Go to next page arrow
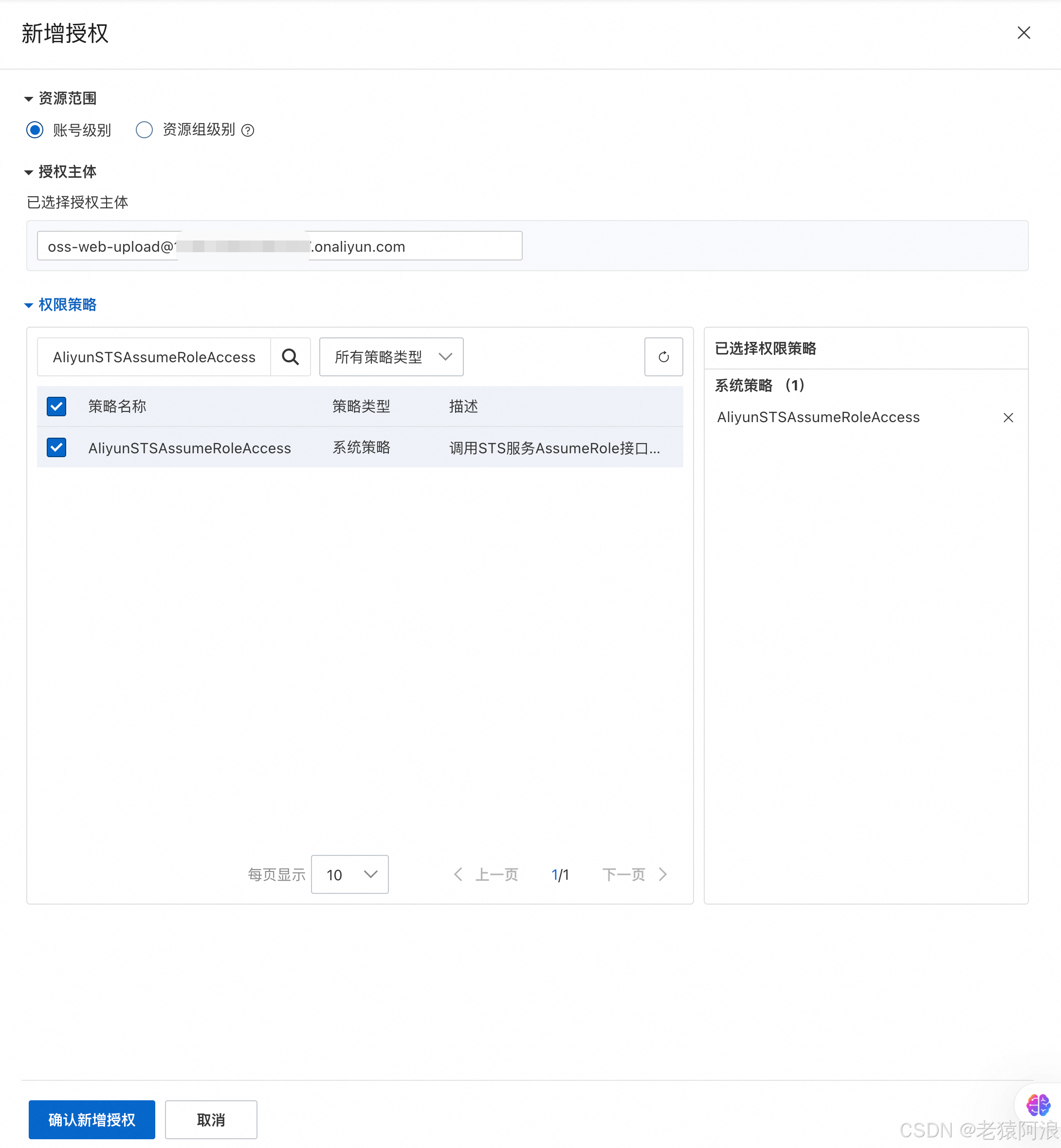 (x=663, y=874)
